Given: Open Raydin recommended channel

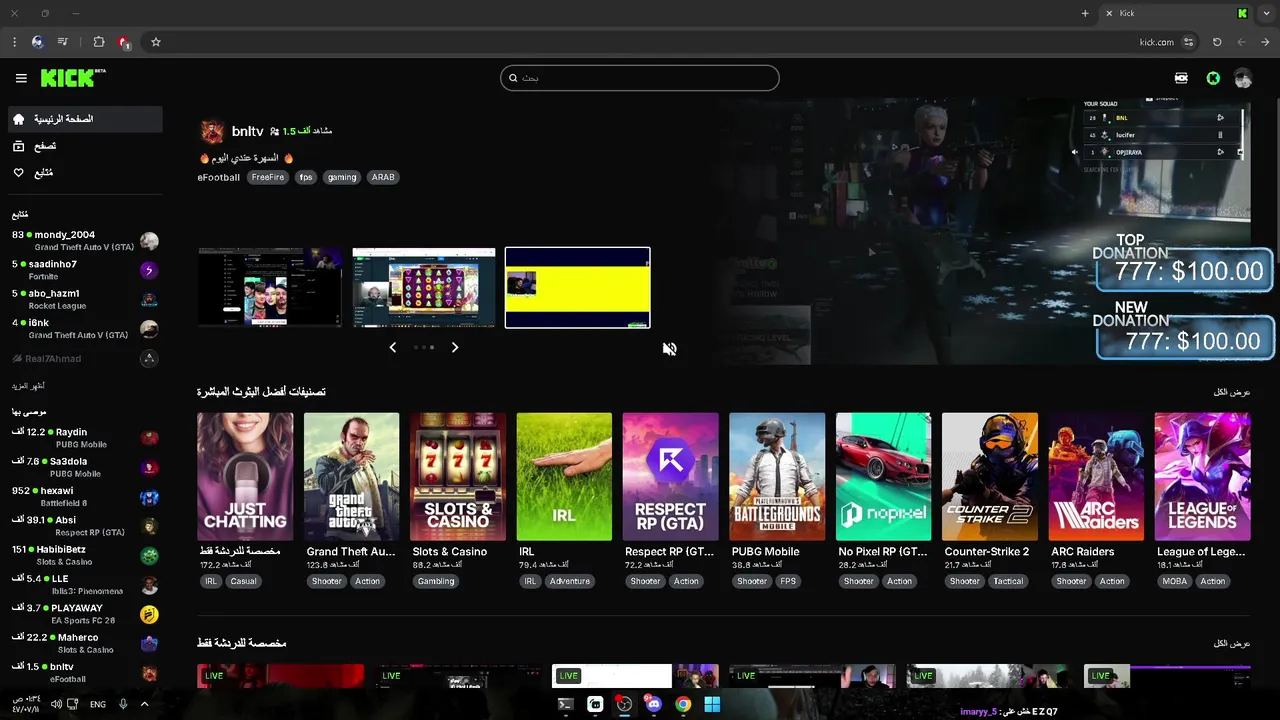Looking at the screenshot, I should (84, 438).
